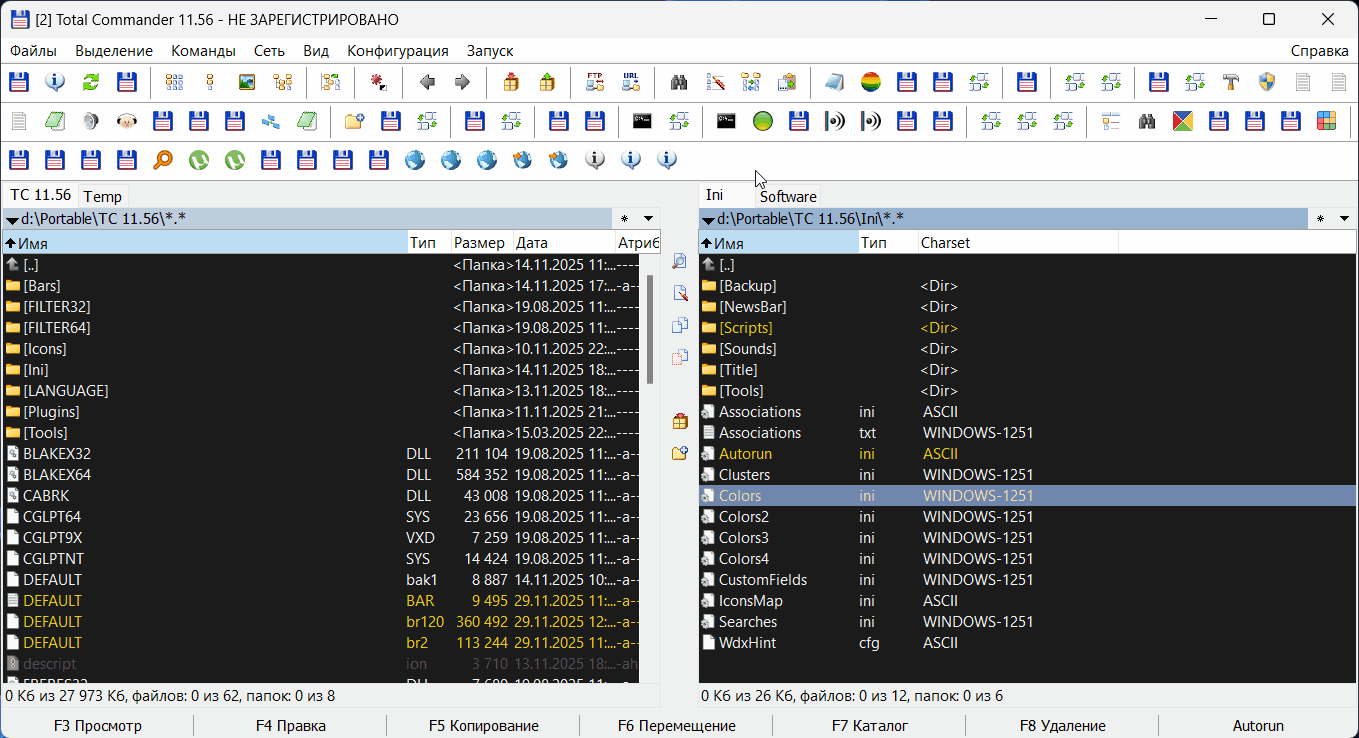Open right panel directory history dropdown arrow
The width and height of the screenshot is (1359, 738).
point(1346,219)
